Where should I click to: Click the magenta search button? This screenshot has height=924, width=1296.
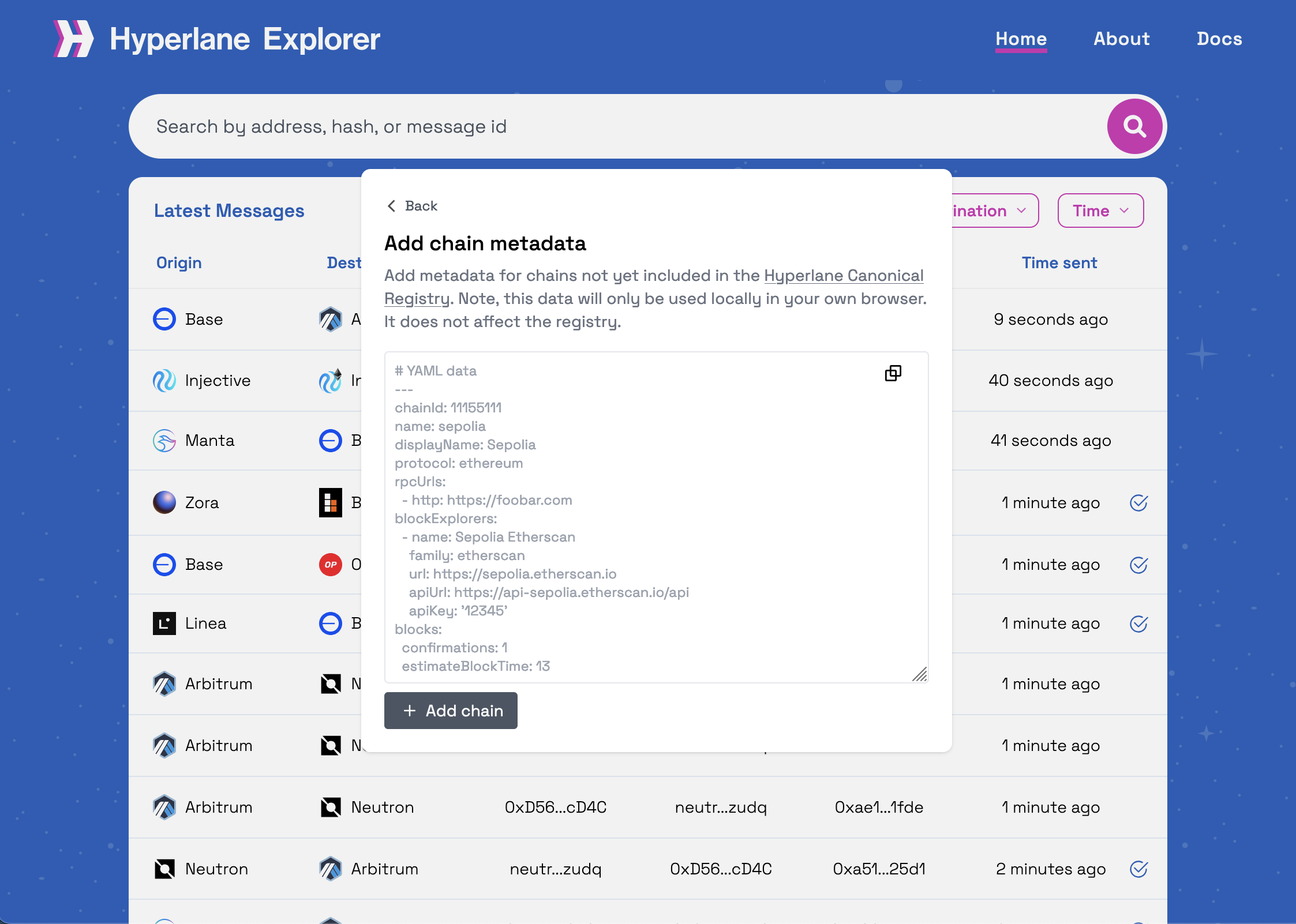(x=1134, y=126)
